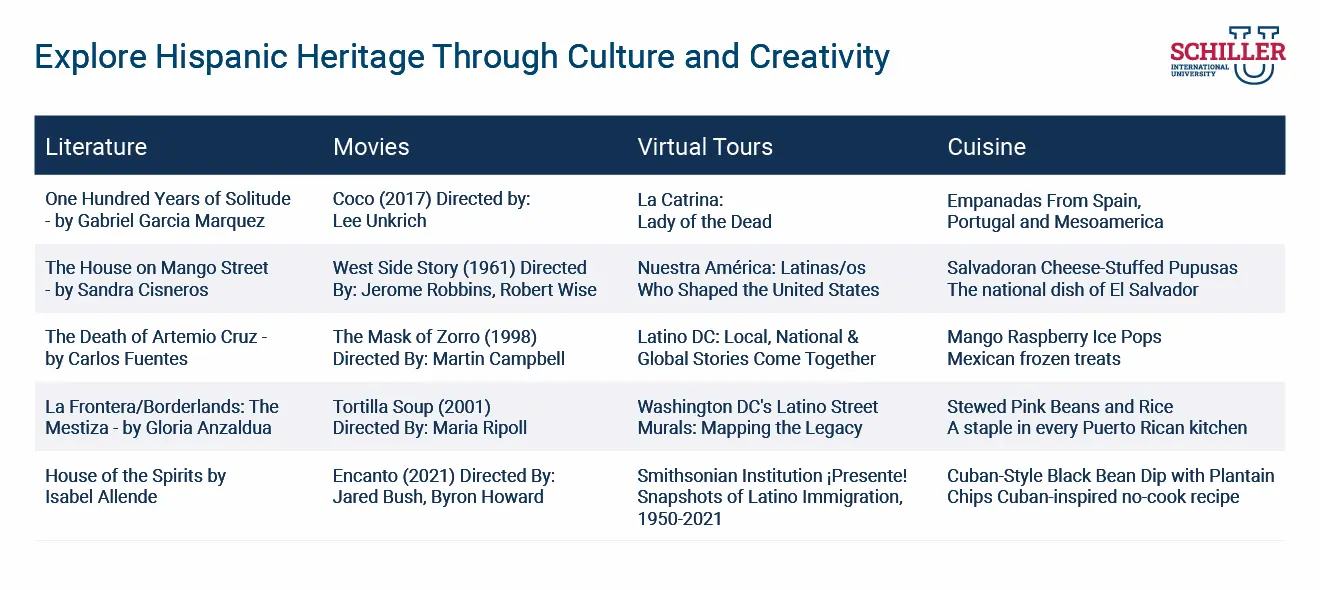The height and width of the screenshot is (590, 1320).
Task: Open West Side Story (1961) entry
Action: tap(459, 278)
